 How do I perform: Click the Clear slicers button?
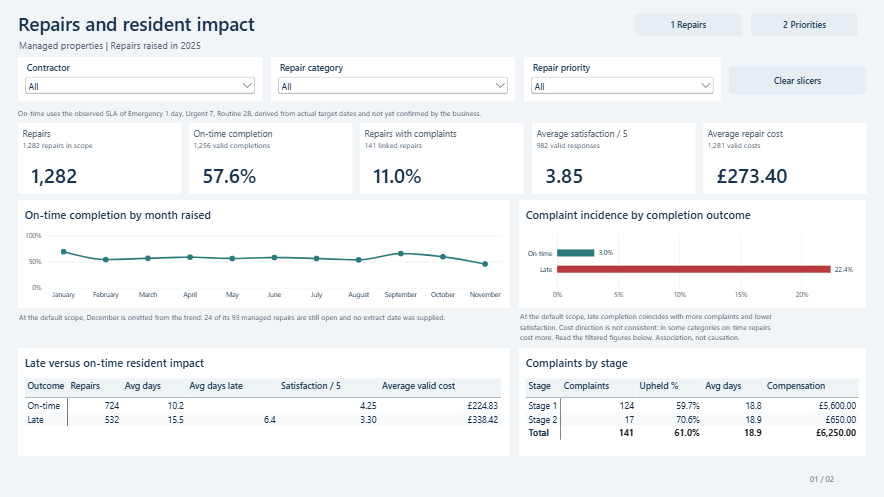(797, 81)
